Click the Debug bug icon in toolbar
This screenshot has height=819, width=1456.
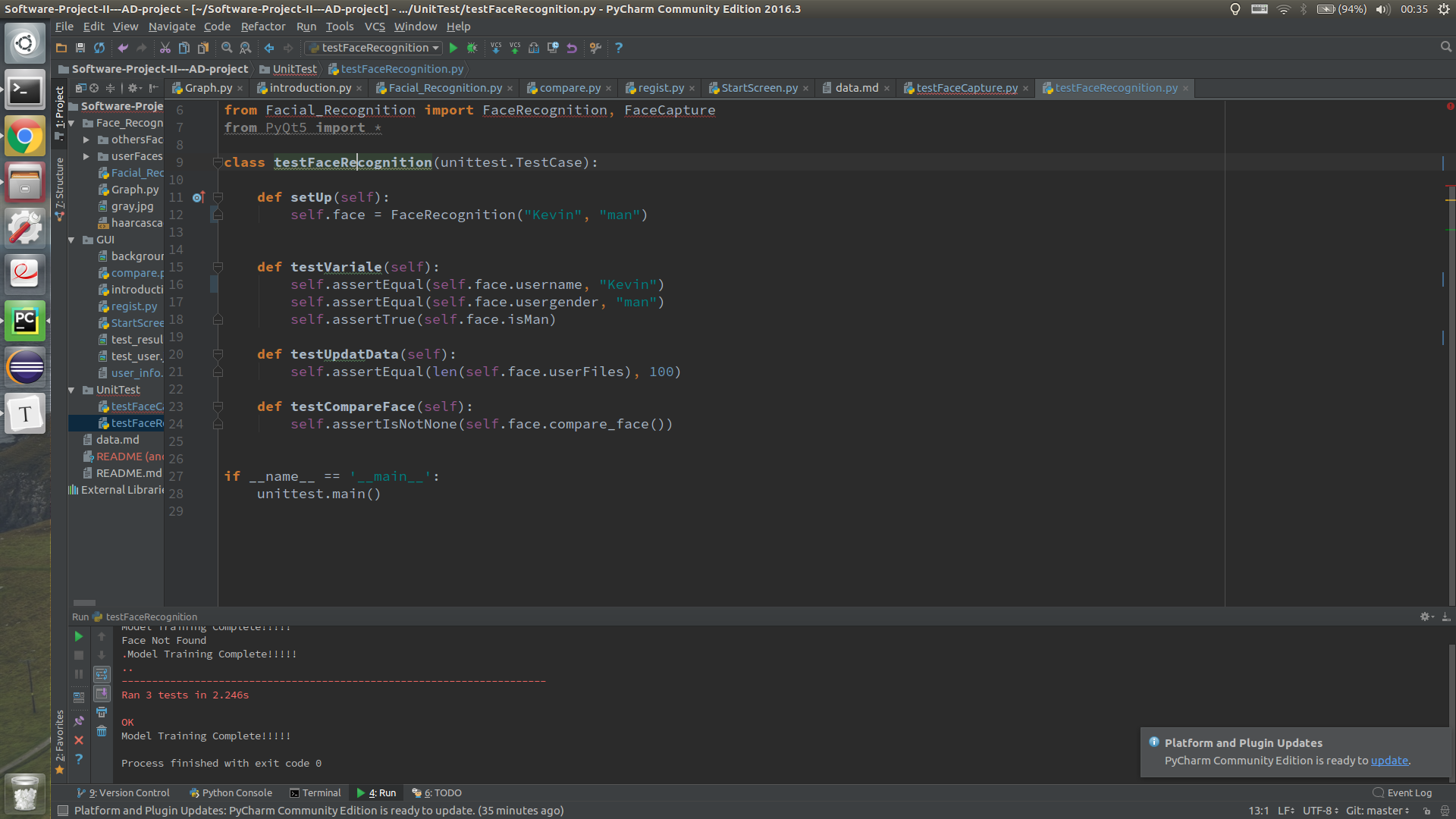coord(472,48)
